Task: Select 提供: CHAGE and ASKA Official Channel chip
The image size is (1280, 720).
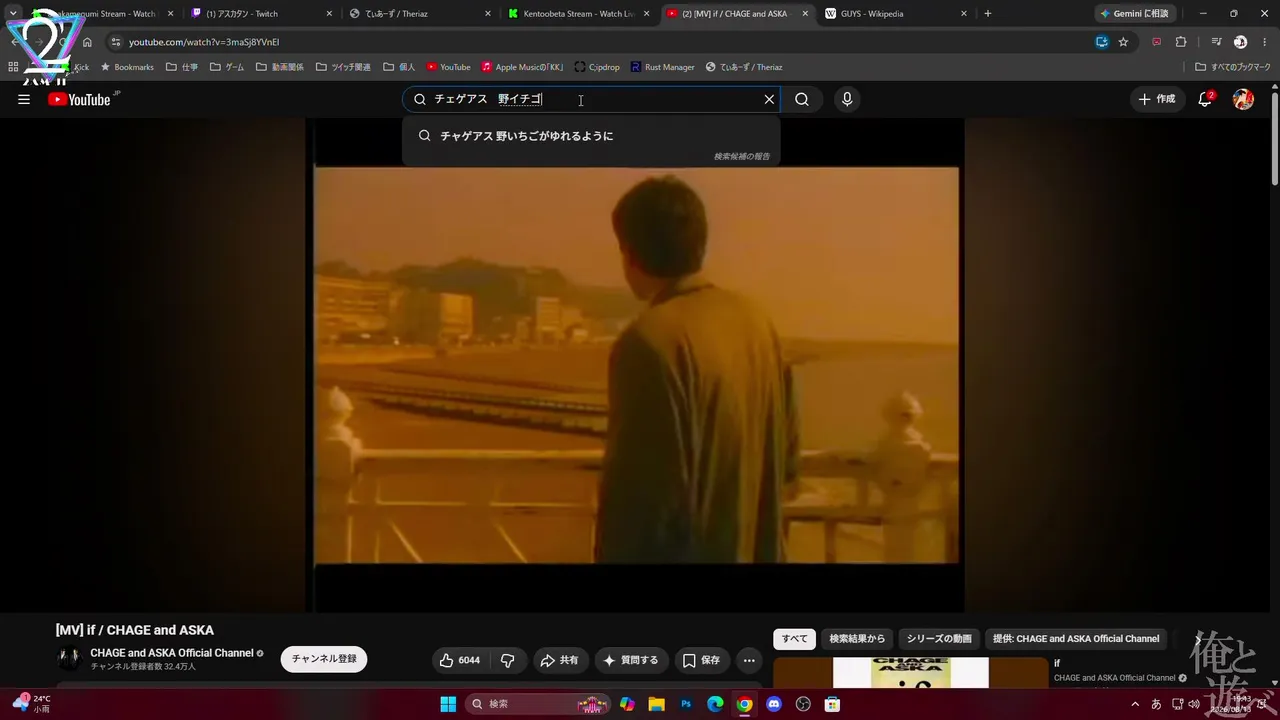Action: click(1076, 639)
